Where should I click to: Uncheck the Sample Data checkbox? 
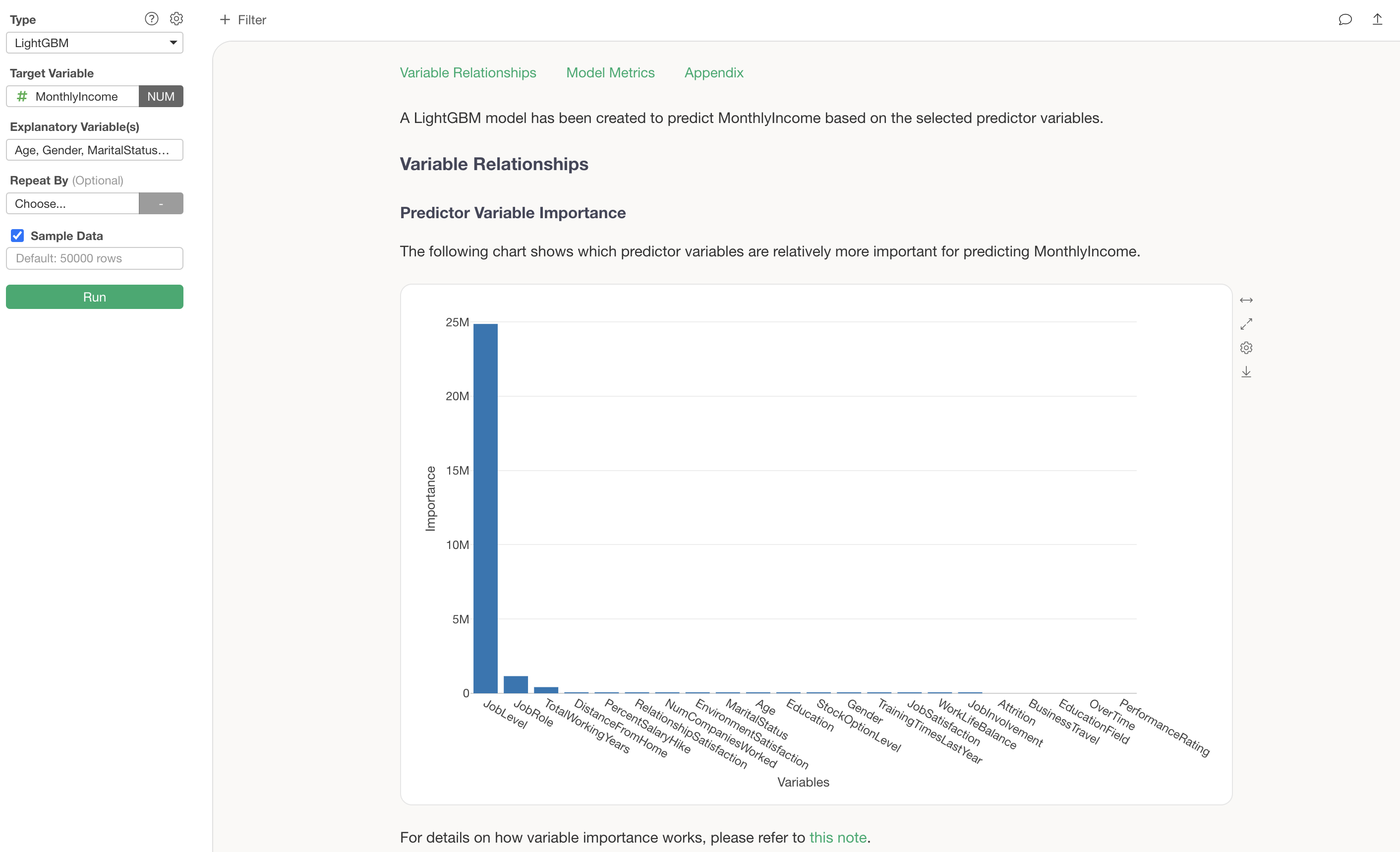click(x=18, y=236)
